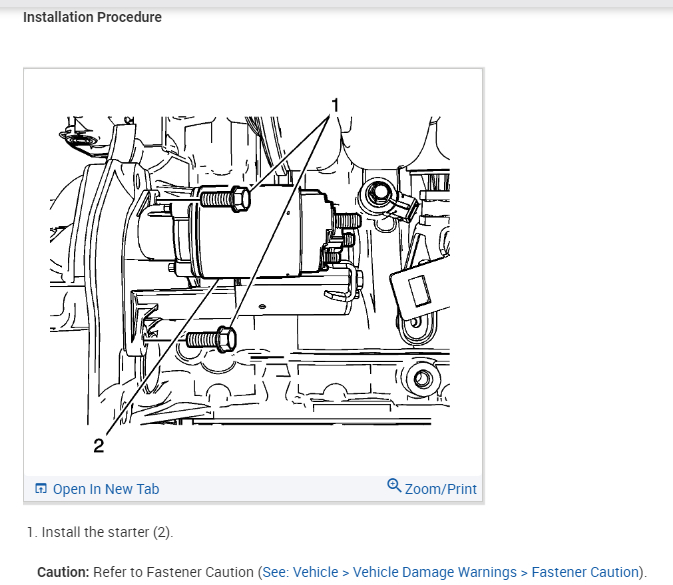Image resolution: width=673 pixels, height=585 pixels.
Task: Click the Zoom/Print magnifier icon
Action: [x=394, y=486]
